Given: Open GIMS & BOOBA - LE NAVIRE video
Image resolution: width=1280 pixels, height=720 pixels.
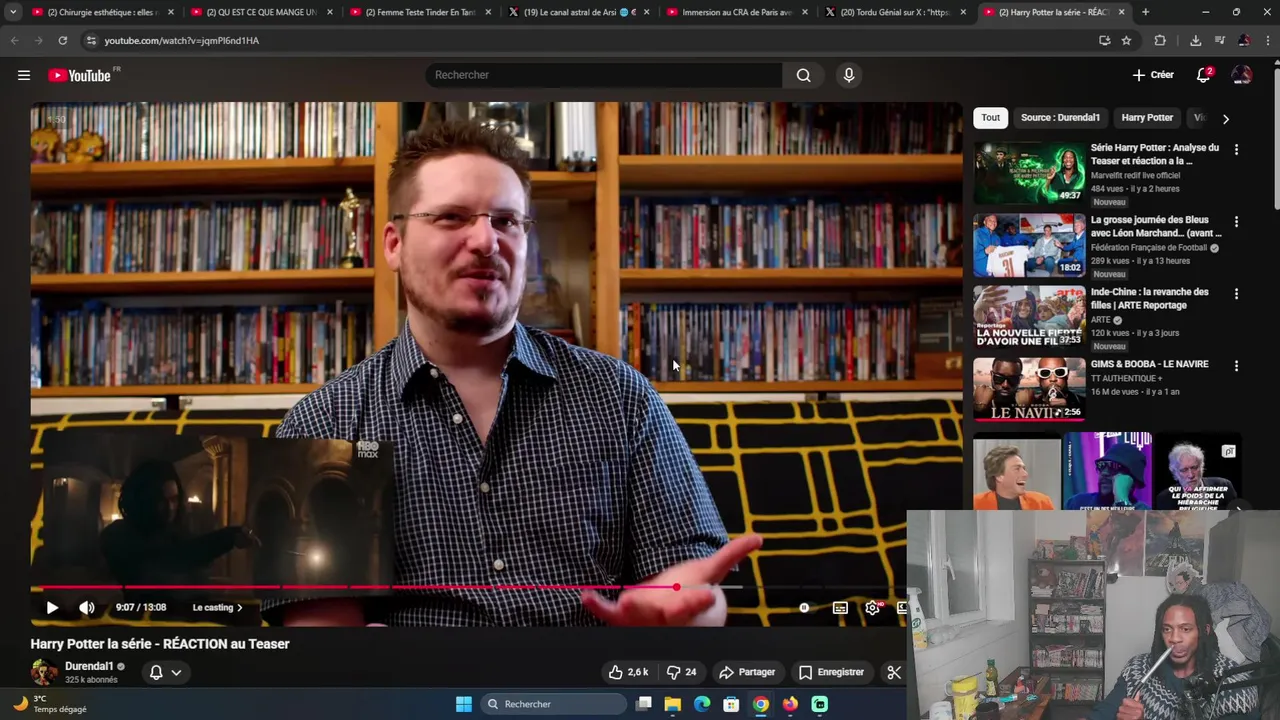Looking at the screenshot, I should 1150,364.
